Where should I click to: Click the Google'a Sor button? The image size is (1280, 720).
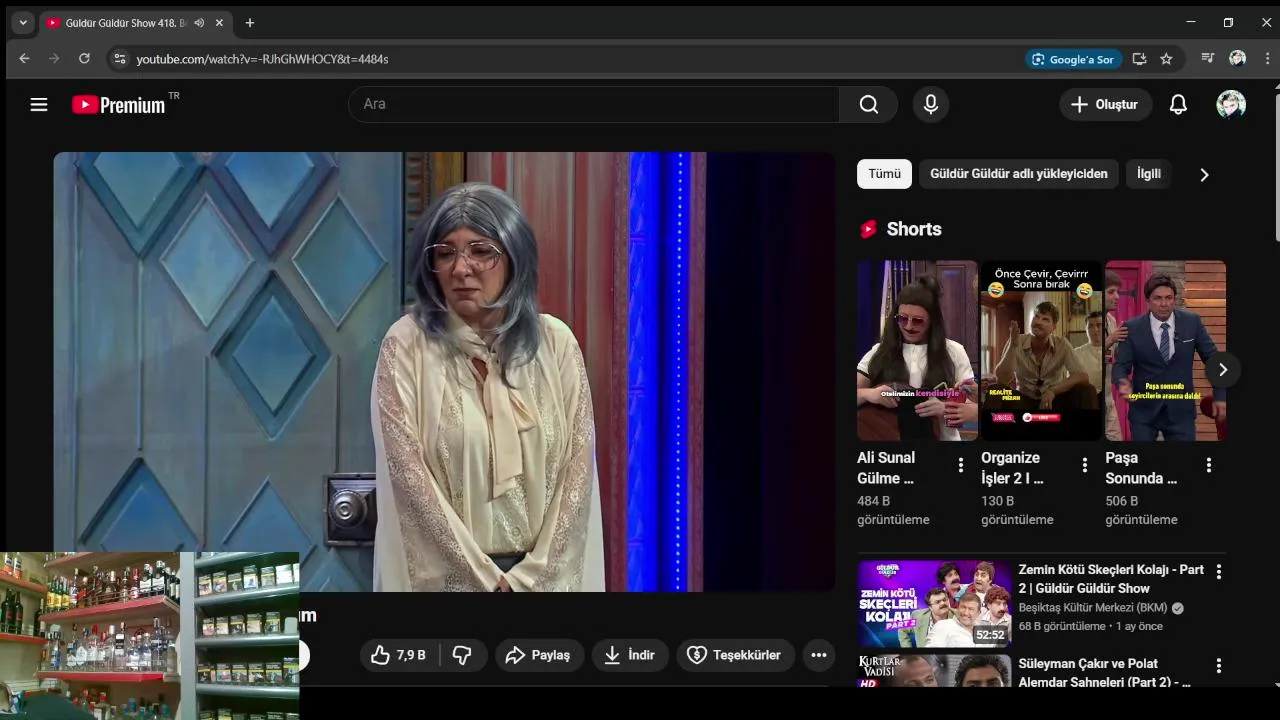[x=1073, y=59]
